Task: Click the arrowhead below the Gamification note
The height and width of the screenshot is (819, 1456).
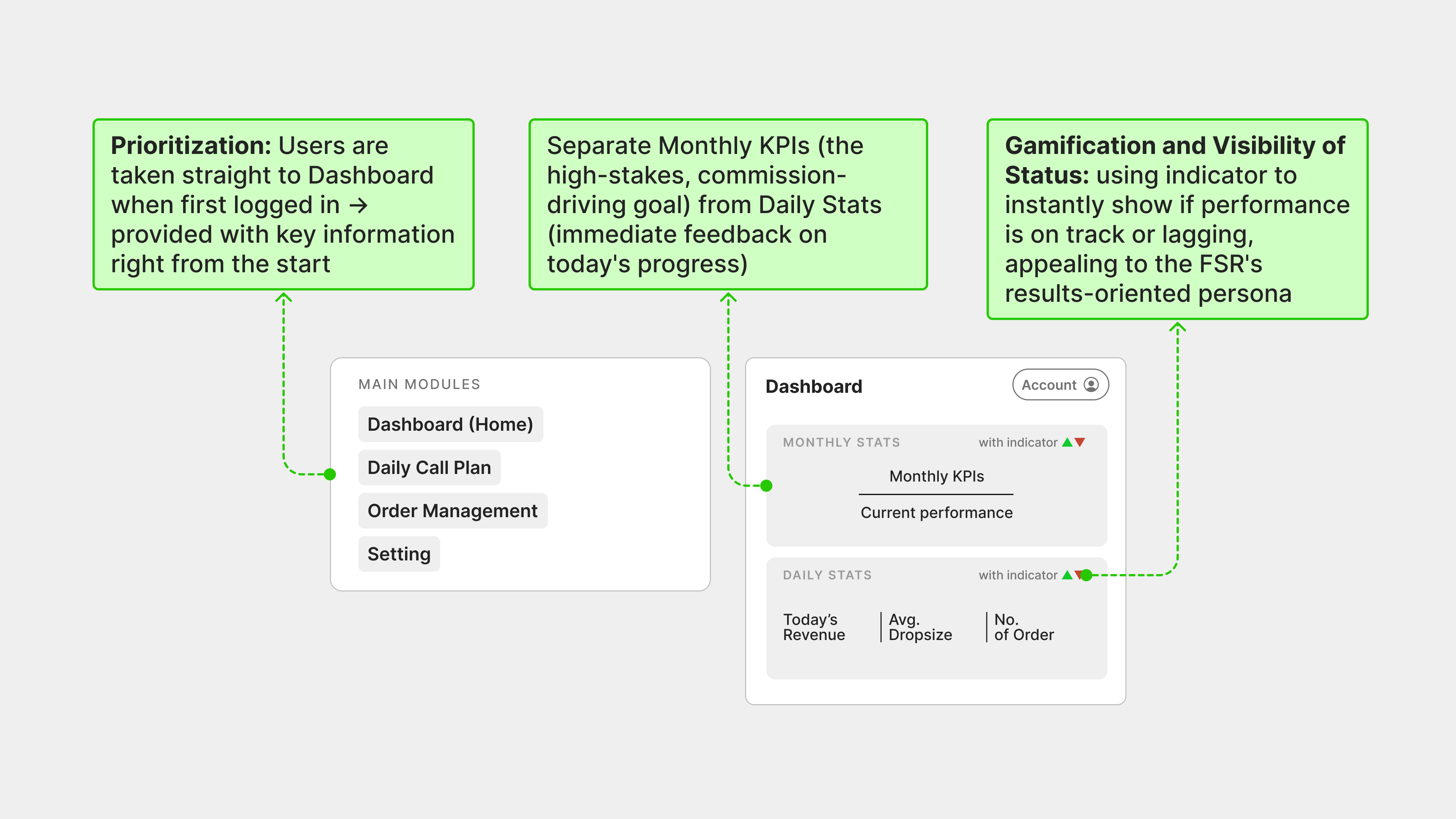Action: coord(1177,327)
